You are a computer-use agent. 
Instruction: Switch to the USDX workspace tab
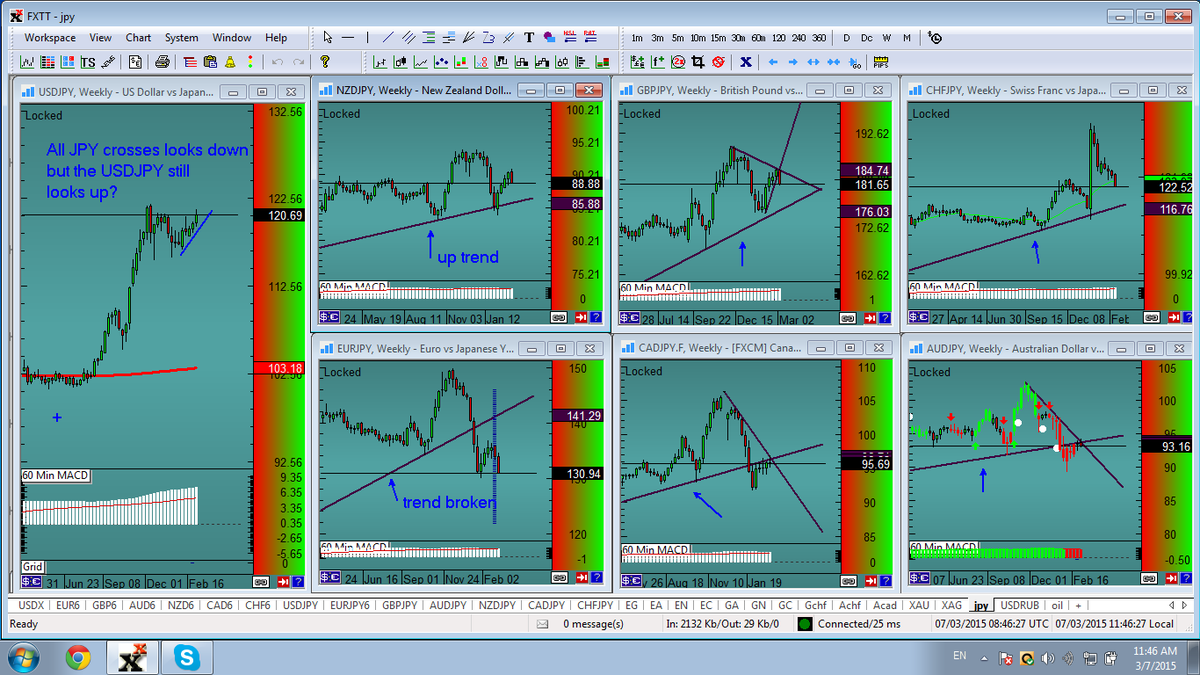point(31,606)
